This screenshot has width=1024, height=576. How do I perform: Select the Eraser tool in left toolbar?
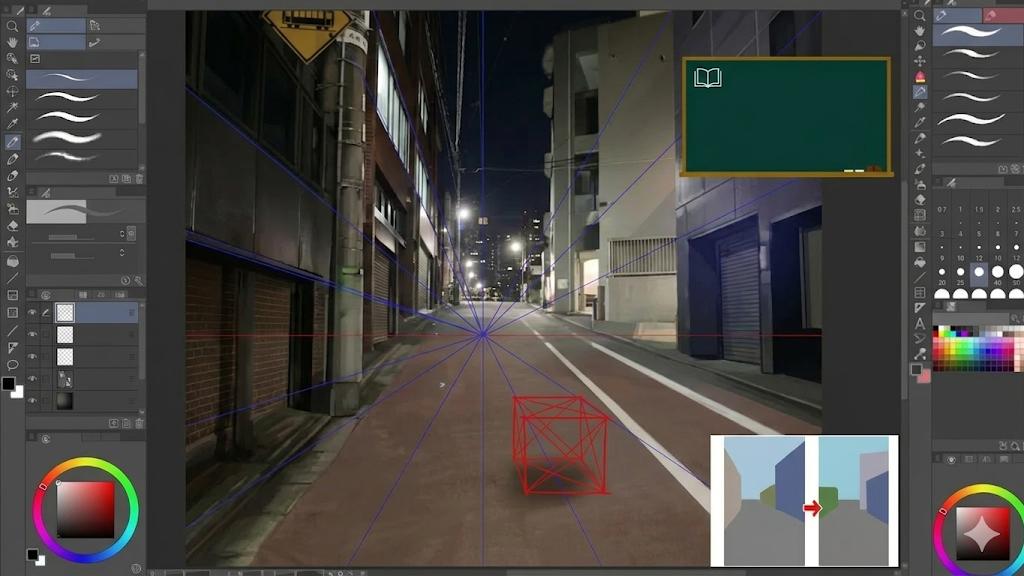click(12, 226)
